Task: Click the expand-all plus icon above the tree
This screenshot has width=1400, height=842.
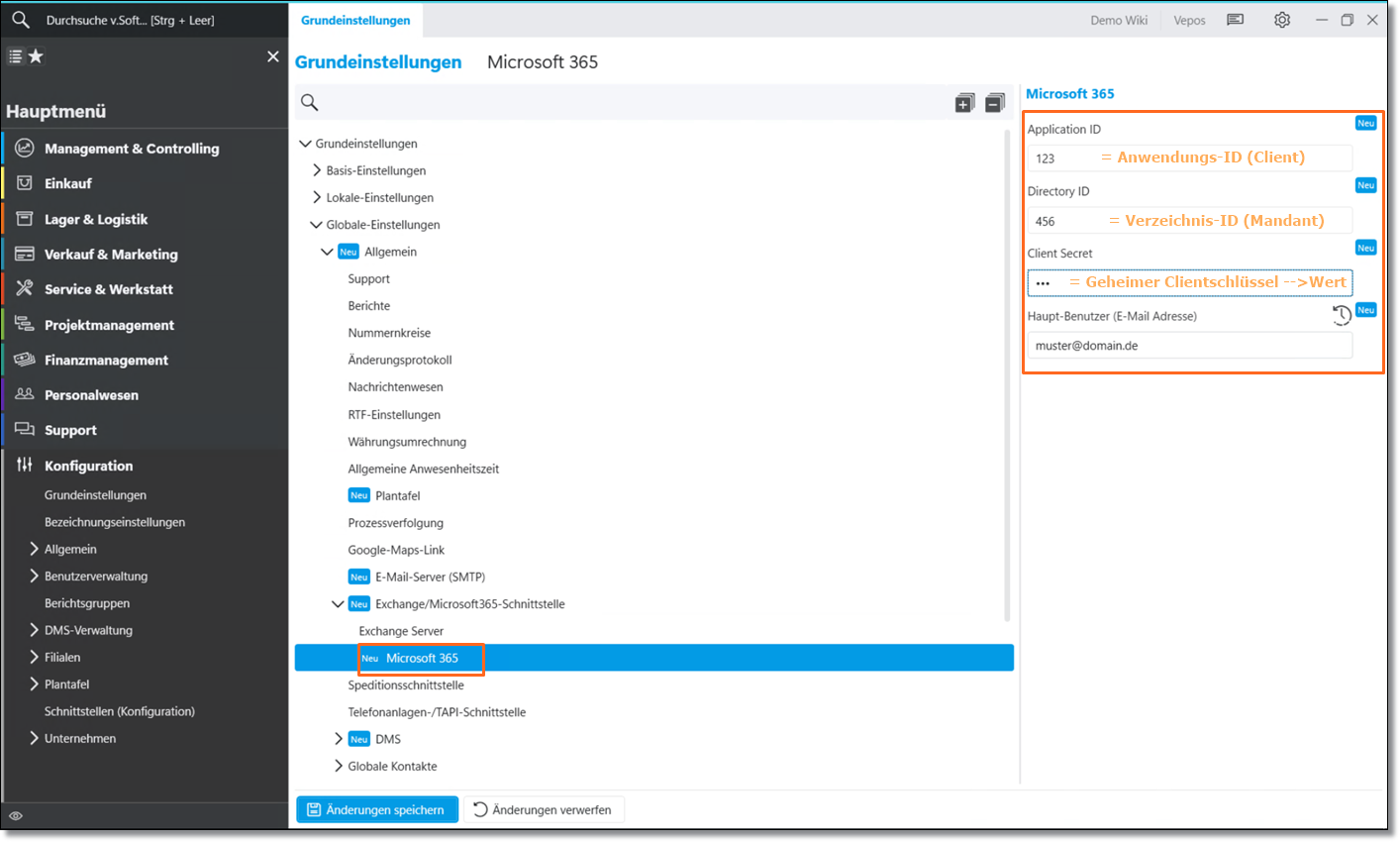Action: click(964, 103)
